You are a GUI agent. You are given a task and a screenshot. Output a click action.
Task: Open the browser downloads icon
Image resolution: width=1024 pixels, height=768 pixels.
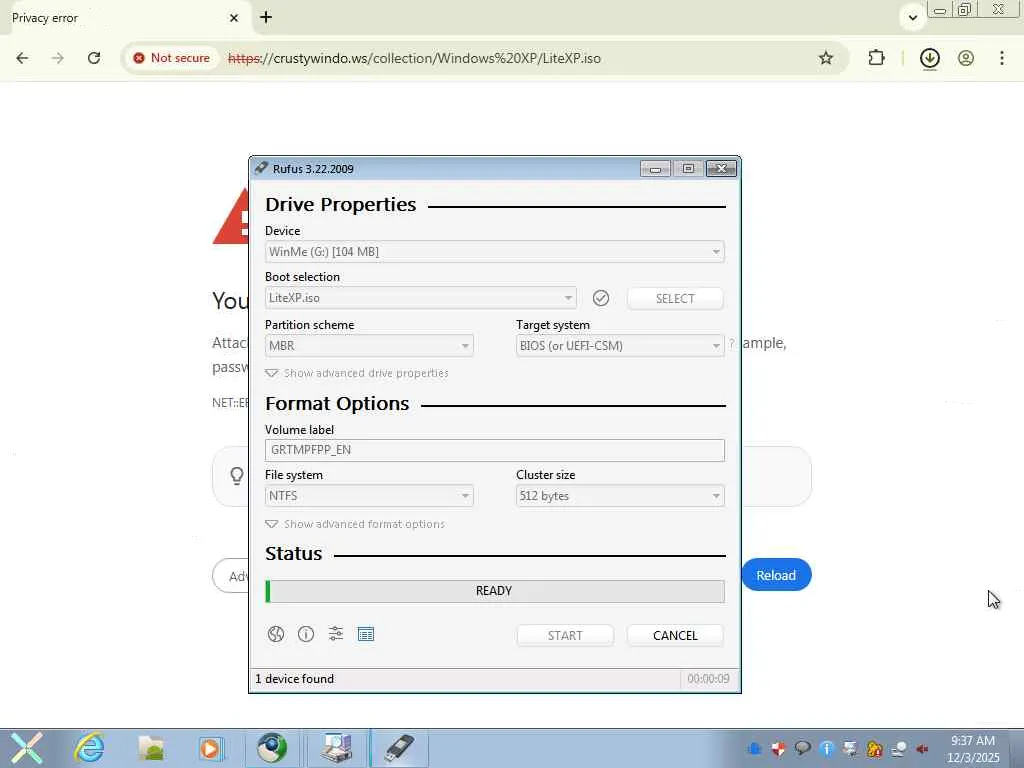click(x=929, y=58)
